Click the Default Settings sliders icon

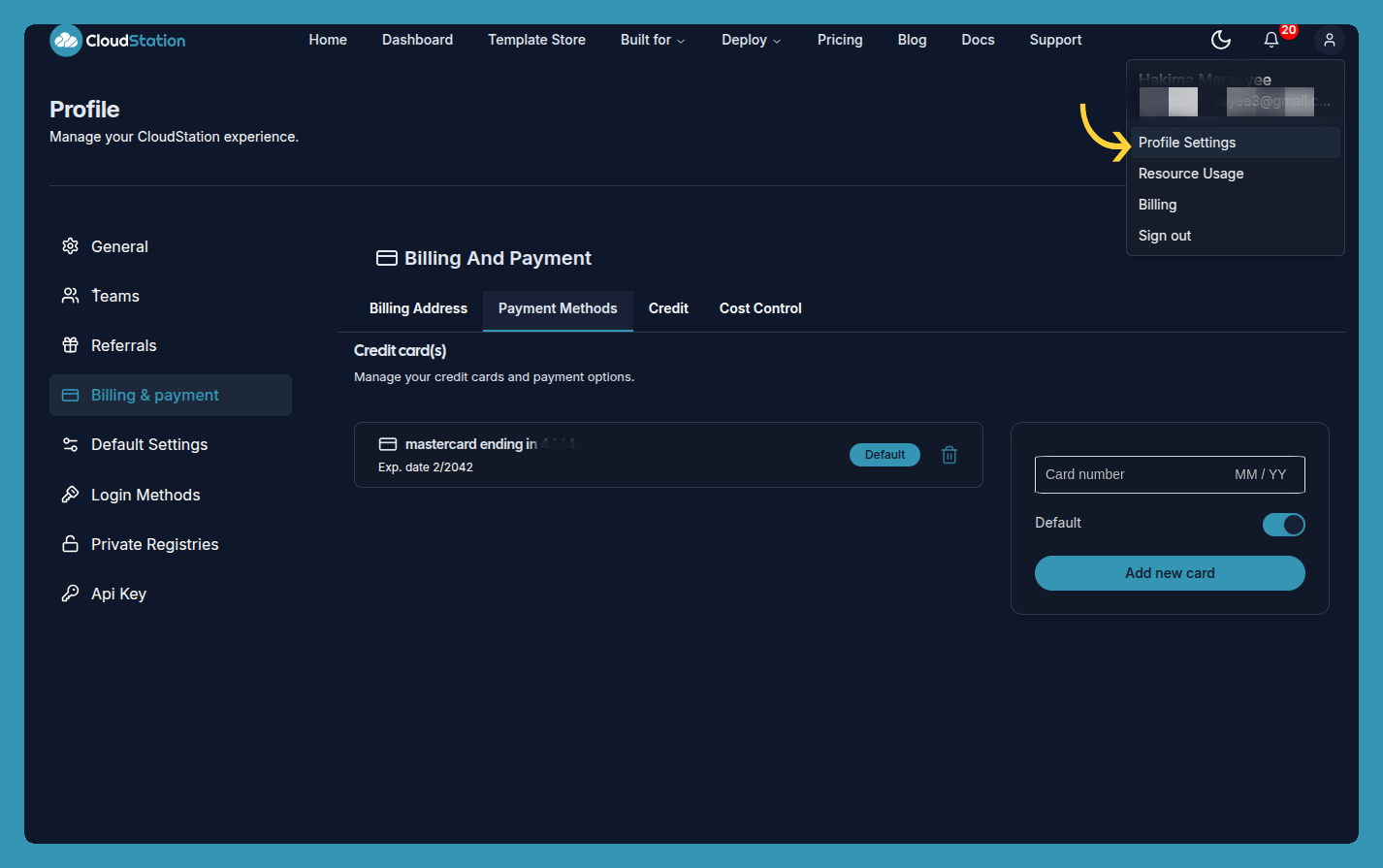click(70, 444)
